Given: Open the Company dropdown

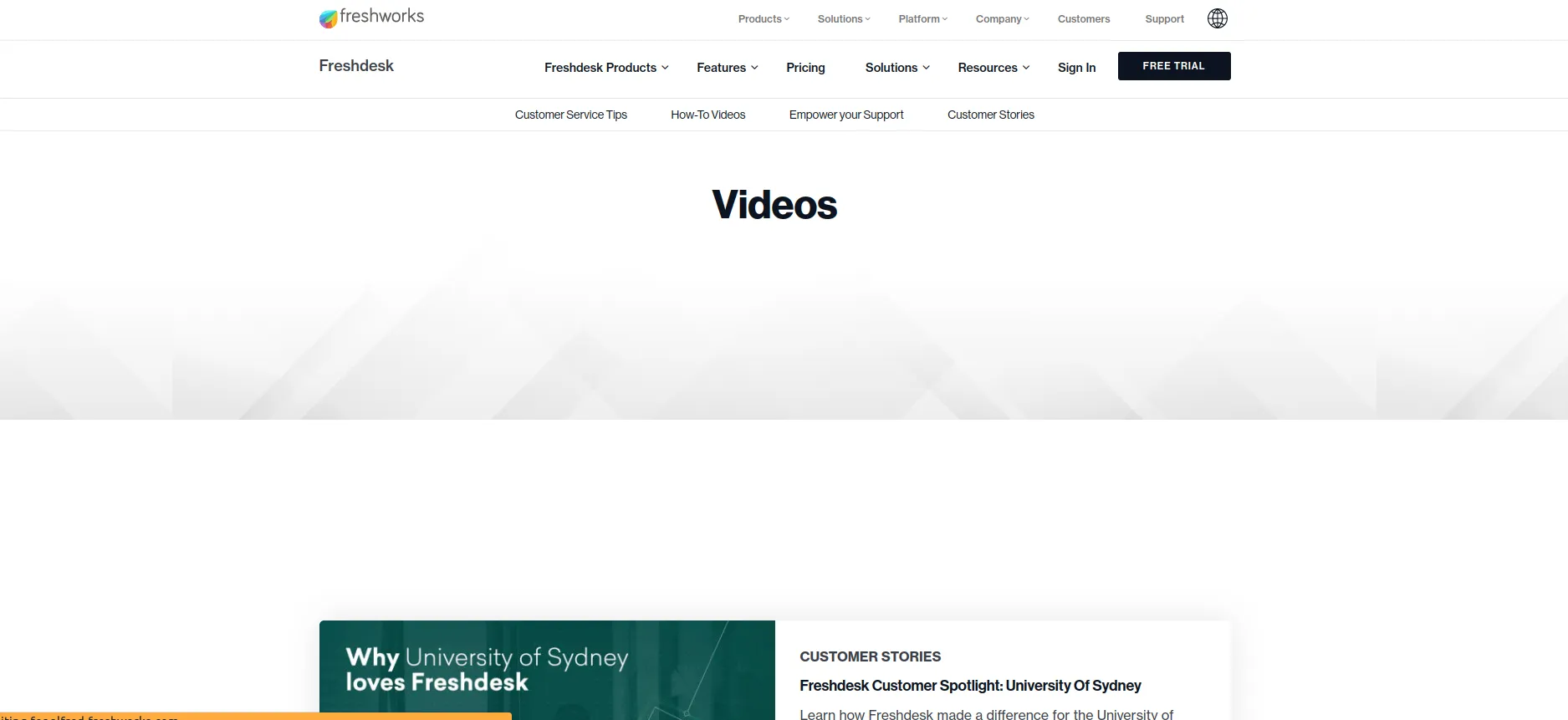Looking at the screenshot, I should (x=1003, y=19).
